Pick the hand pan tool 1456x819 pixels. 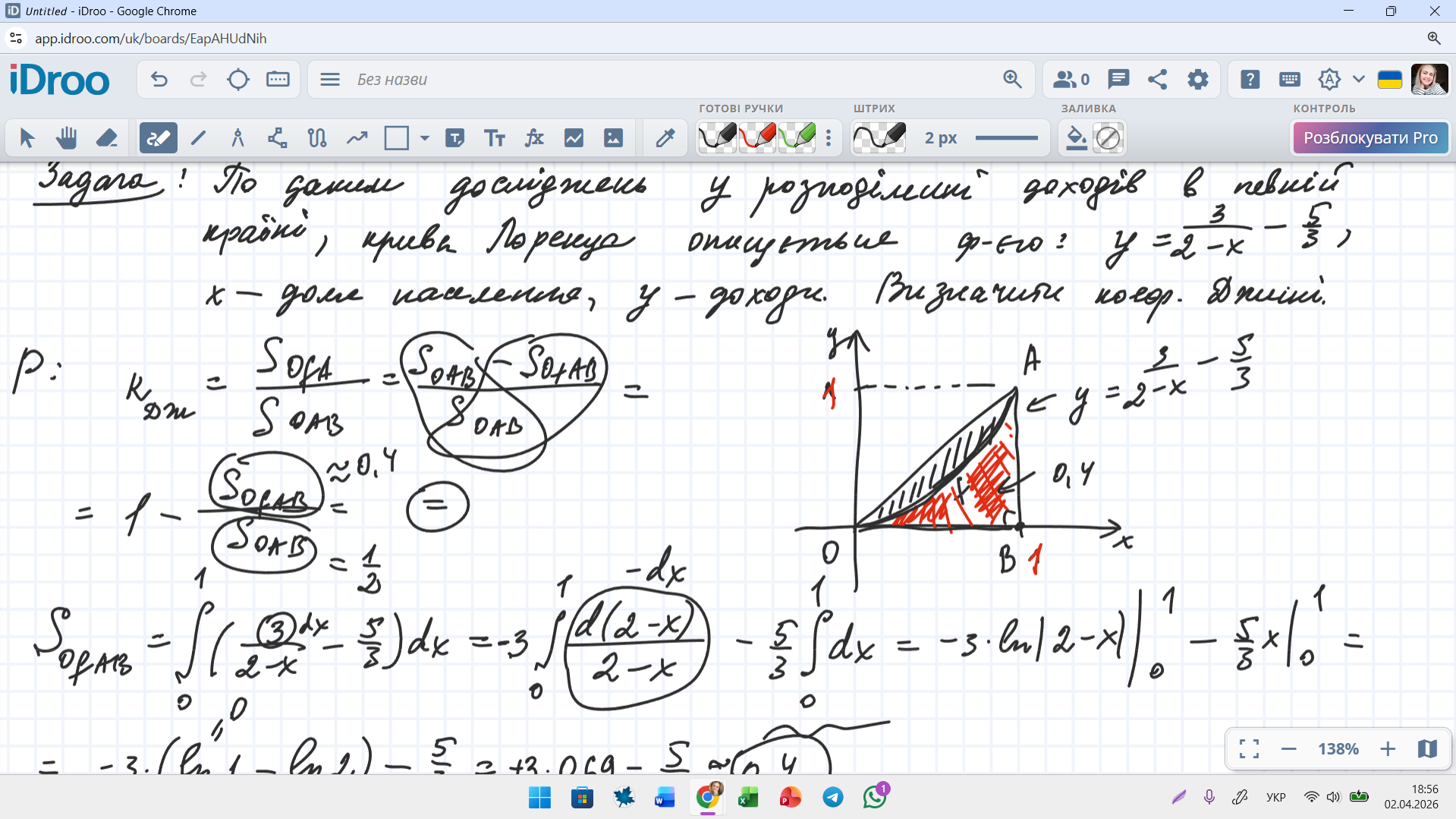coord(67,138)
